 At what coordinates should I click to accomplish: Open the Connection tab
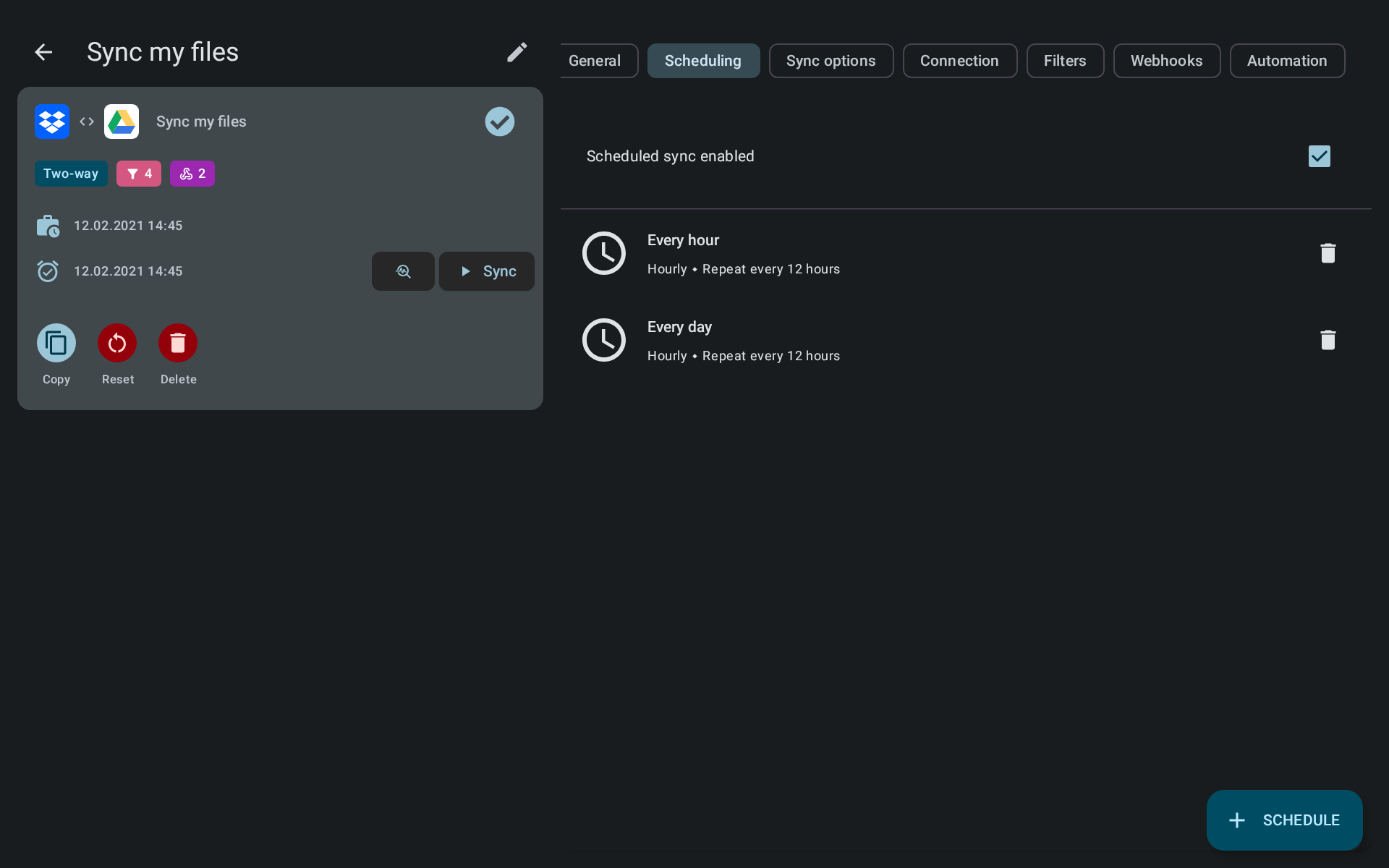tap(960, 61)
